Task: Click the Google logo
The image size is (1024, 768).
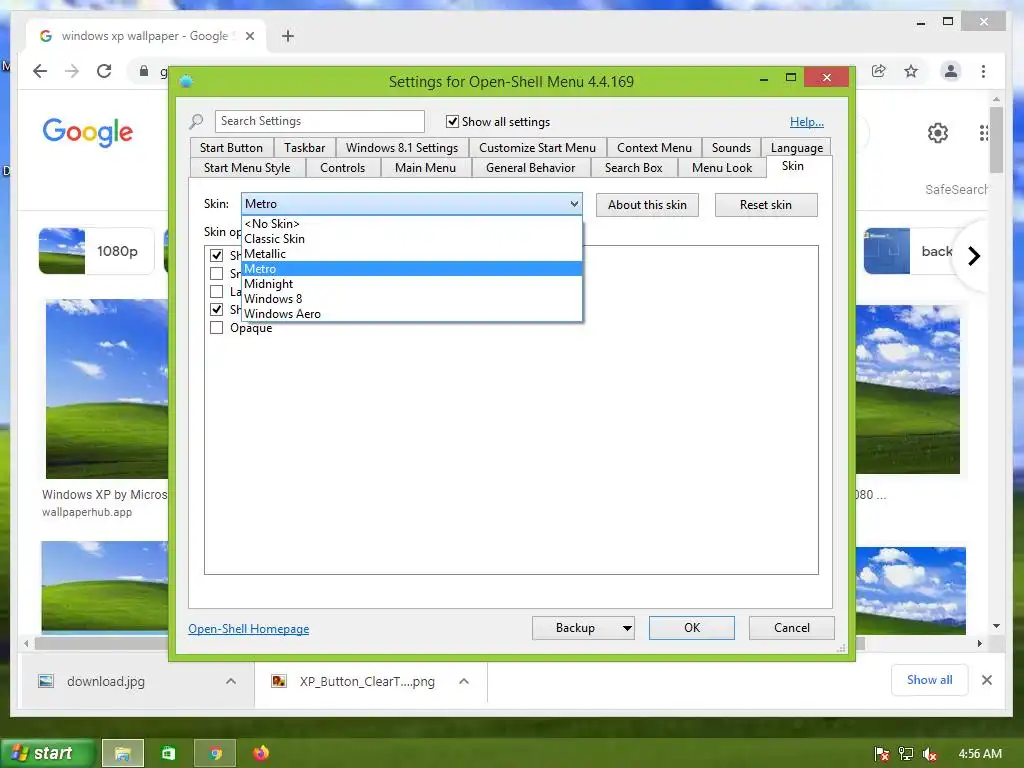Action: 88,133
